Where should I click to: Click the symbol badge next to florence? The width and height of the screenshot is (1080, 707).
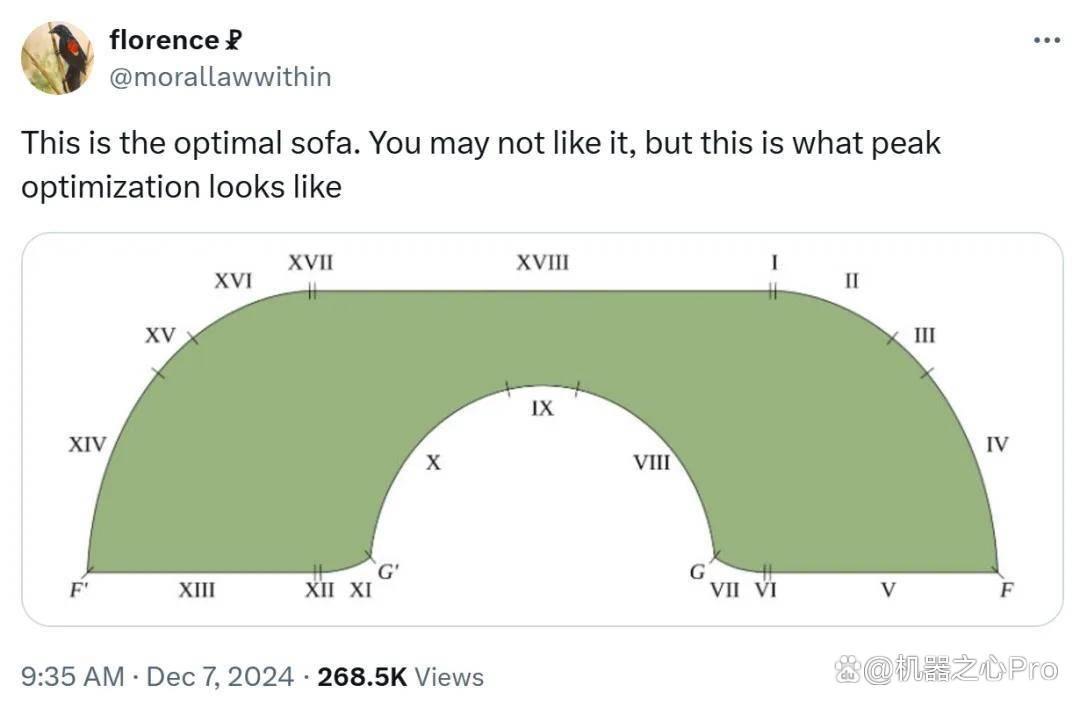tap(233, 41)
